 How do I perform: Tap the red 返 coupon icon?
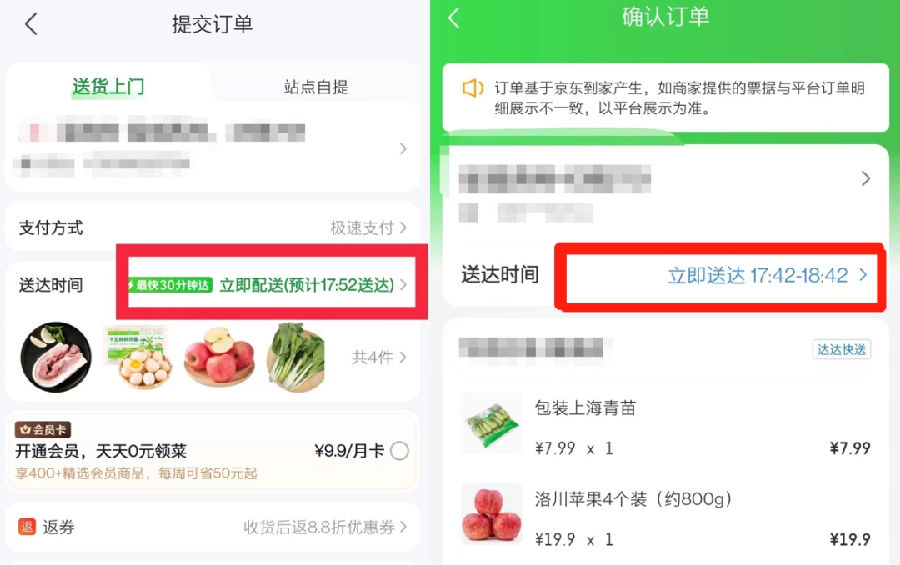click(27, 527)
